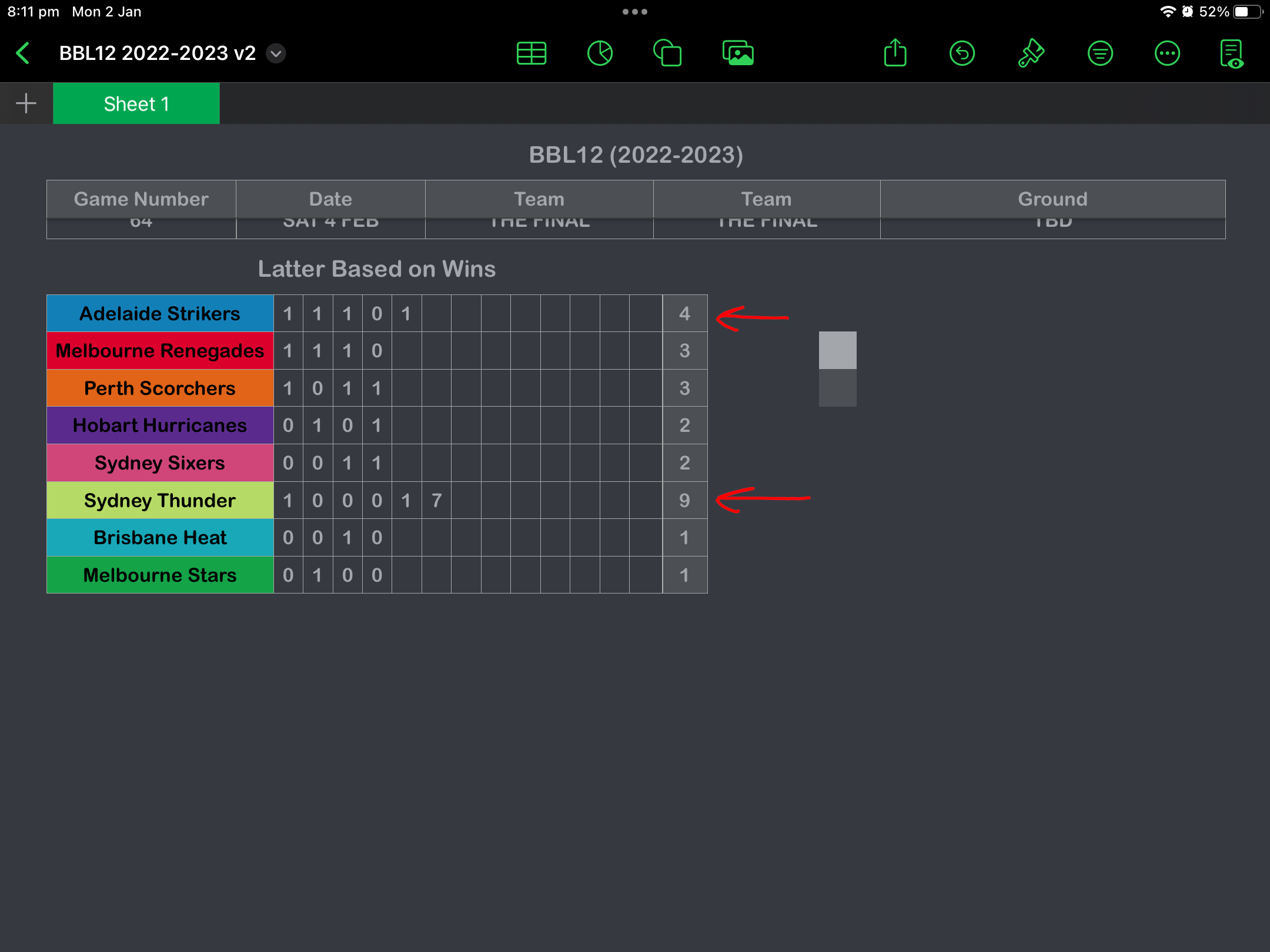Select Adelaide Strikers total cell 4
The width and height of the screenshot is (1270, 952).
(x=684, y=313)
